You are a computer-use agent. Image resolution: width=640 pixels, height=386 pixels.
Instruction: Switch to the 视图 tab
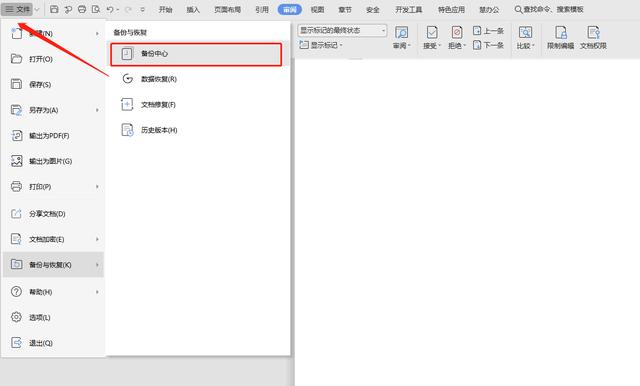click(x=317, y=9)
